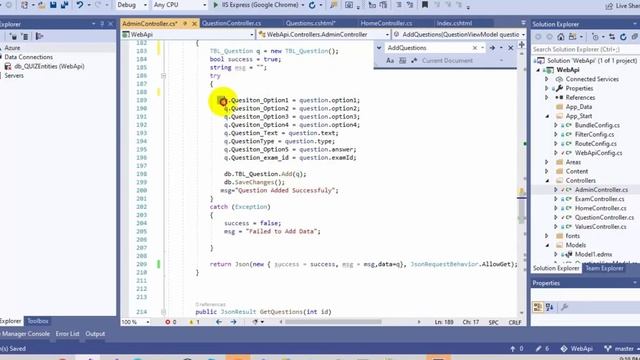Go to next find result arrow
The width and height of the screenshot is (640, 360).
(x=492, y=48)
